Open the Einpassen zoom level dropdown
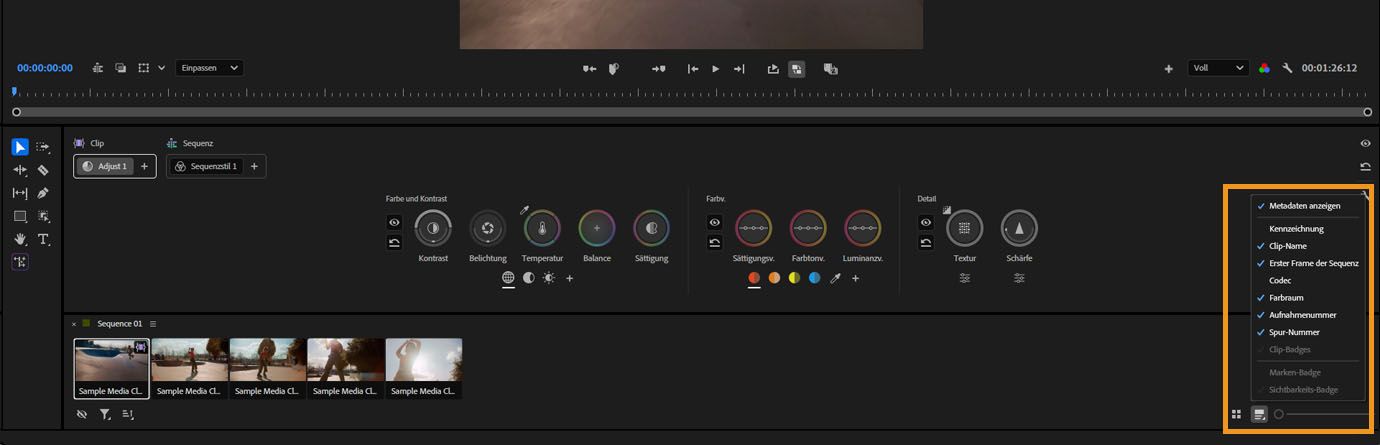Viewport: 1380px width, 445px height. click(209, 68)
